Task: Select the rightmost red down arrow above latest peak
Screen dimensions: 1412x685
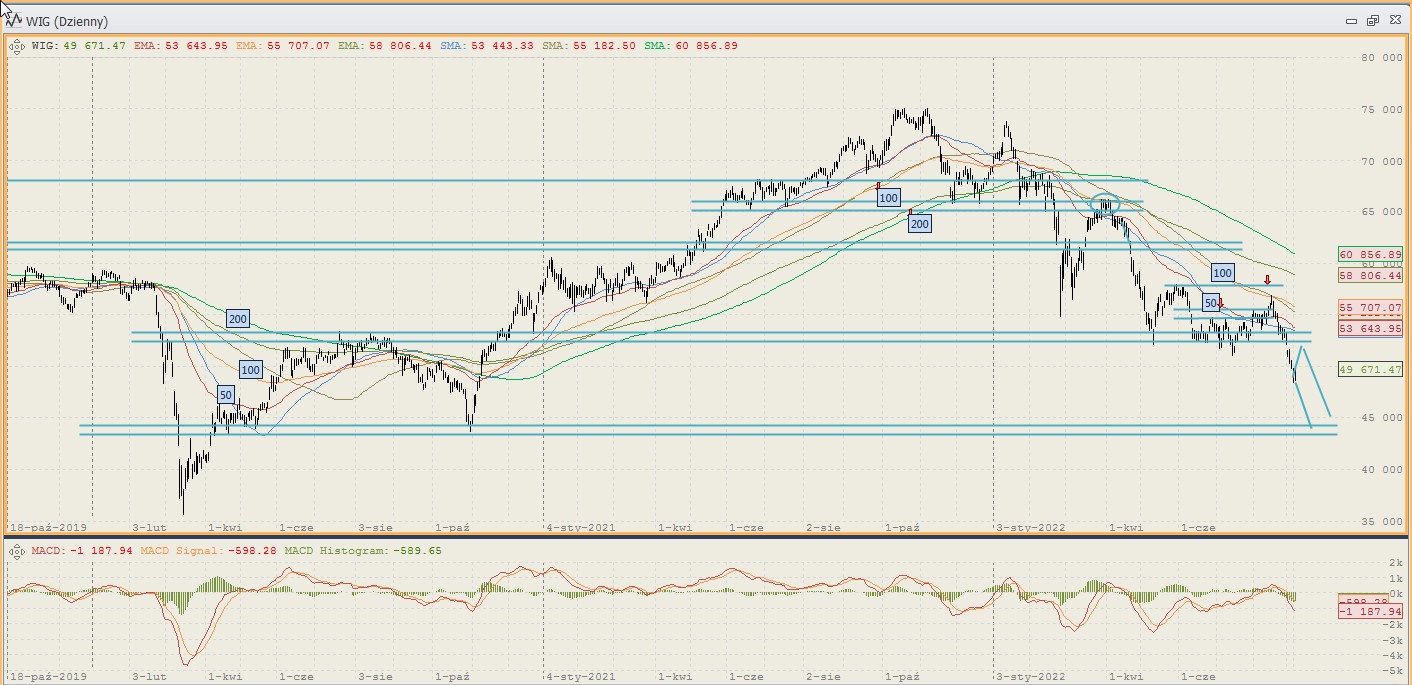Action: tap(1267, 280)
